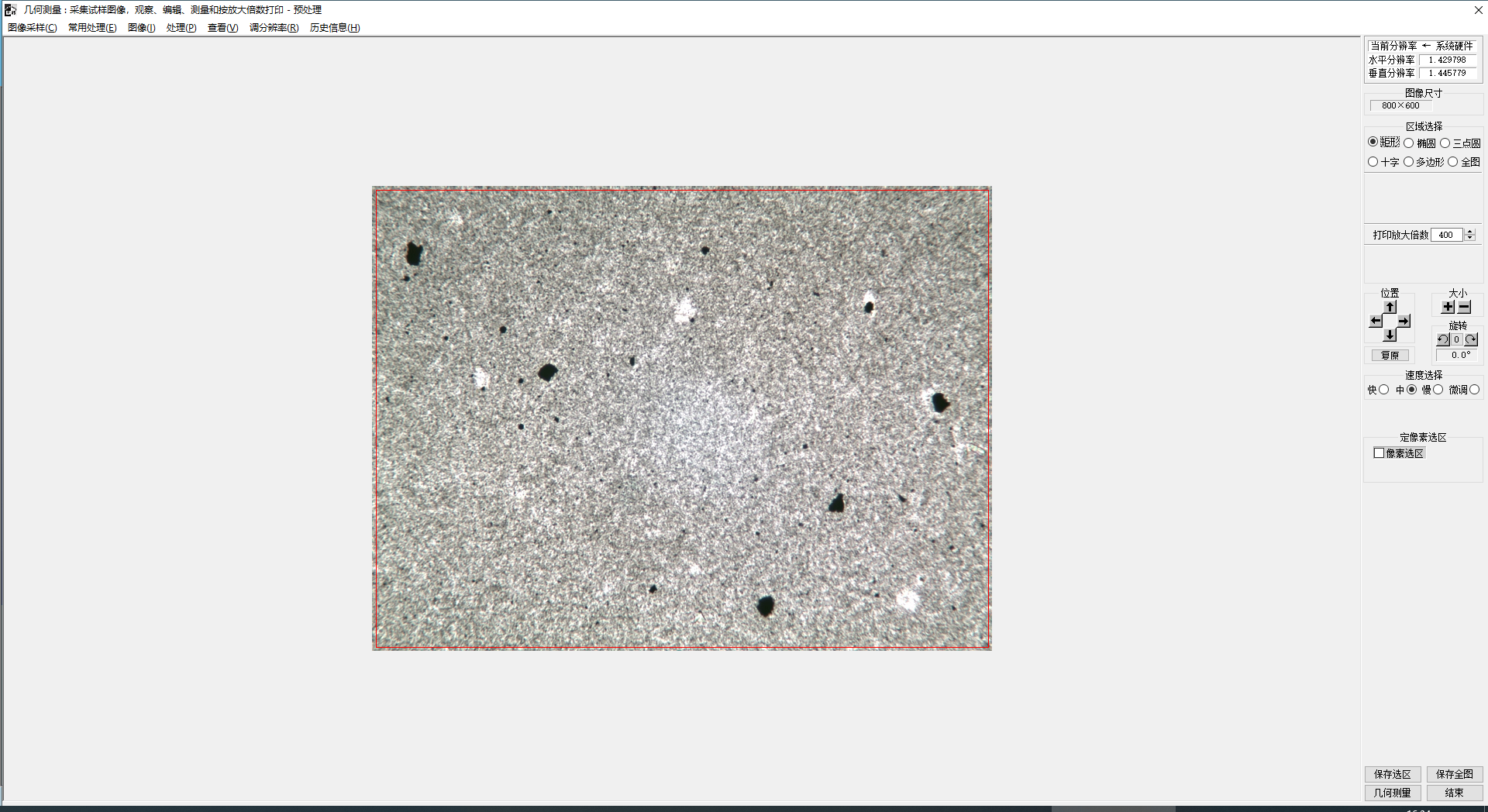Click the move-down position arrow
The image size is (1488, 812).
[1390, 335]
